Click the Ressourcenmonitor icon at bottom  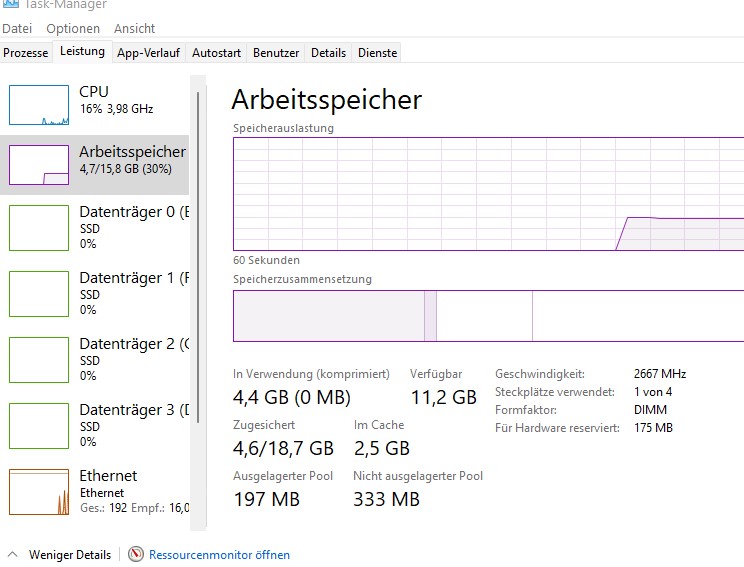136,554
